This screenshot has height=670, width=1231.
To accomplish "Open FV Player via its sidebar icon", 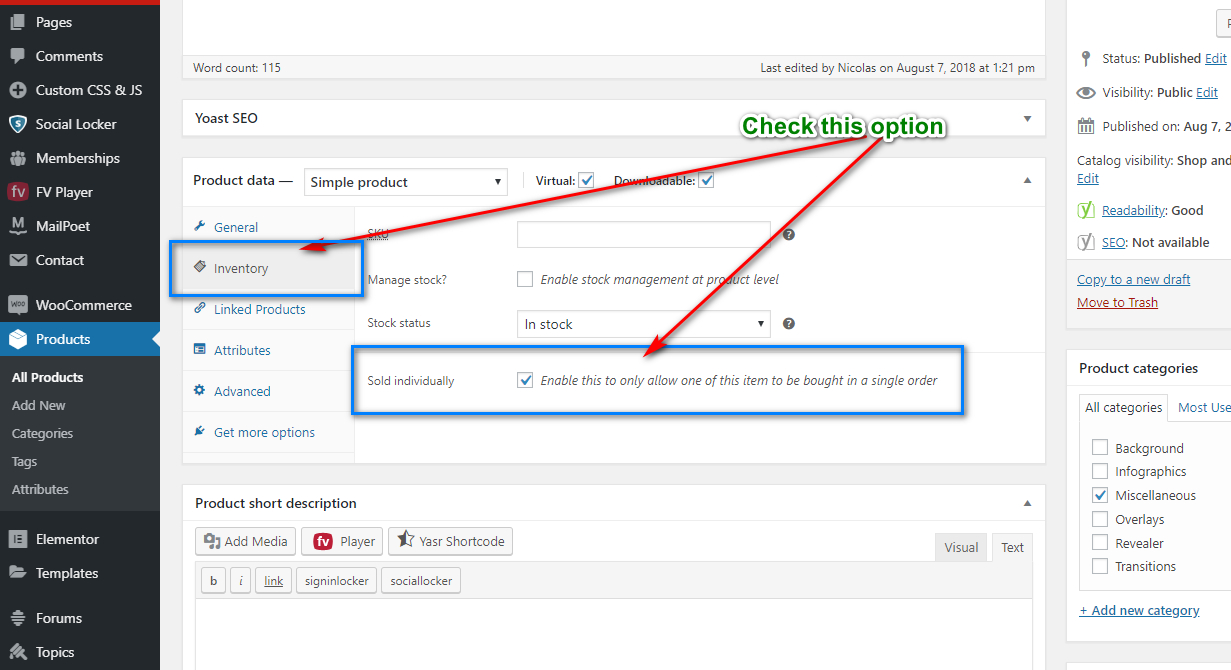I will coord(17,192).
